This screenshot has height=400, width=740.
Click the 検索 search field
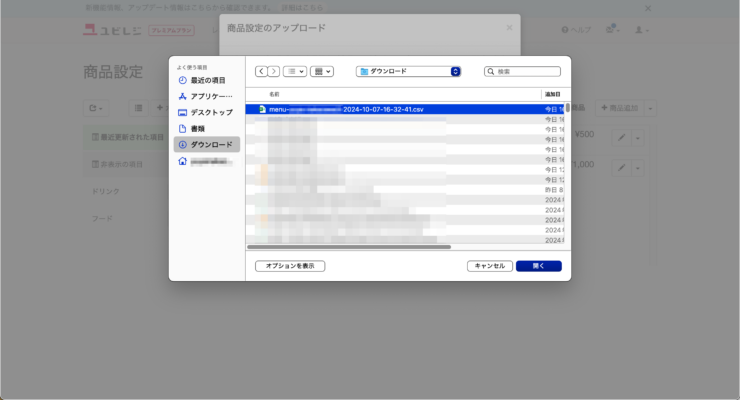coord(522,71)
